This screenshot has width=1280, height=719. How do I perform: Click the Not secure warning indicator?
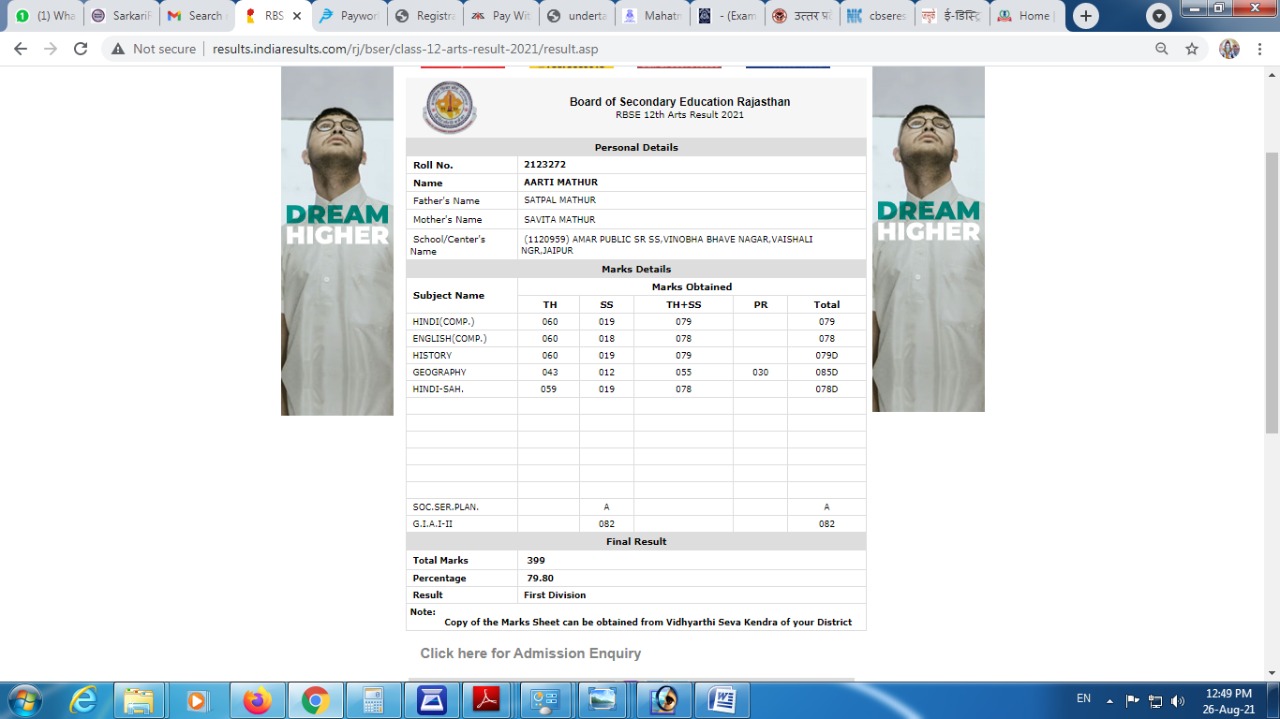point(153,48)
